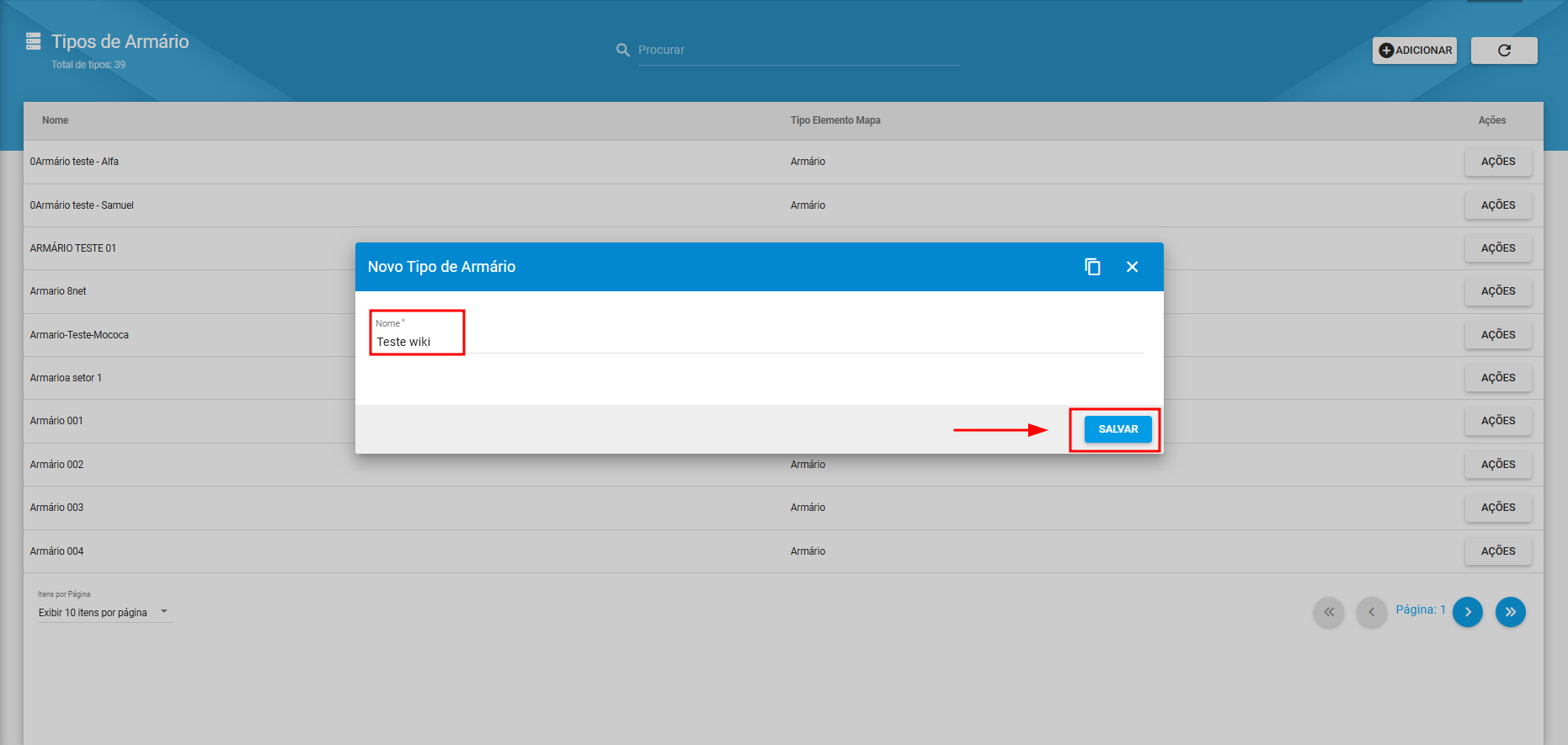This screenshot has width=1568, height=745.
Task: Click the Tipo Elemento Mapa column header
Action: tap(835, 120)
